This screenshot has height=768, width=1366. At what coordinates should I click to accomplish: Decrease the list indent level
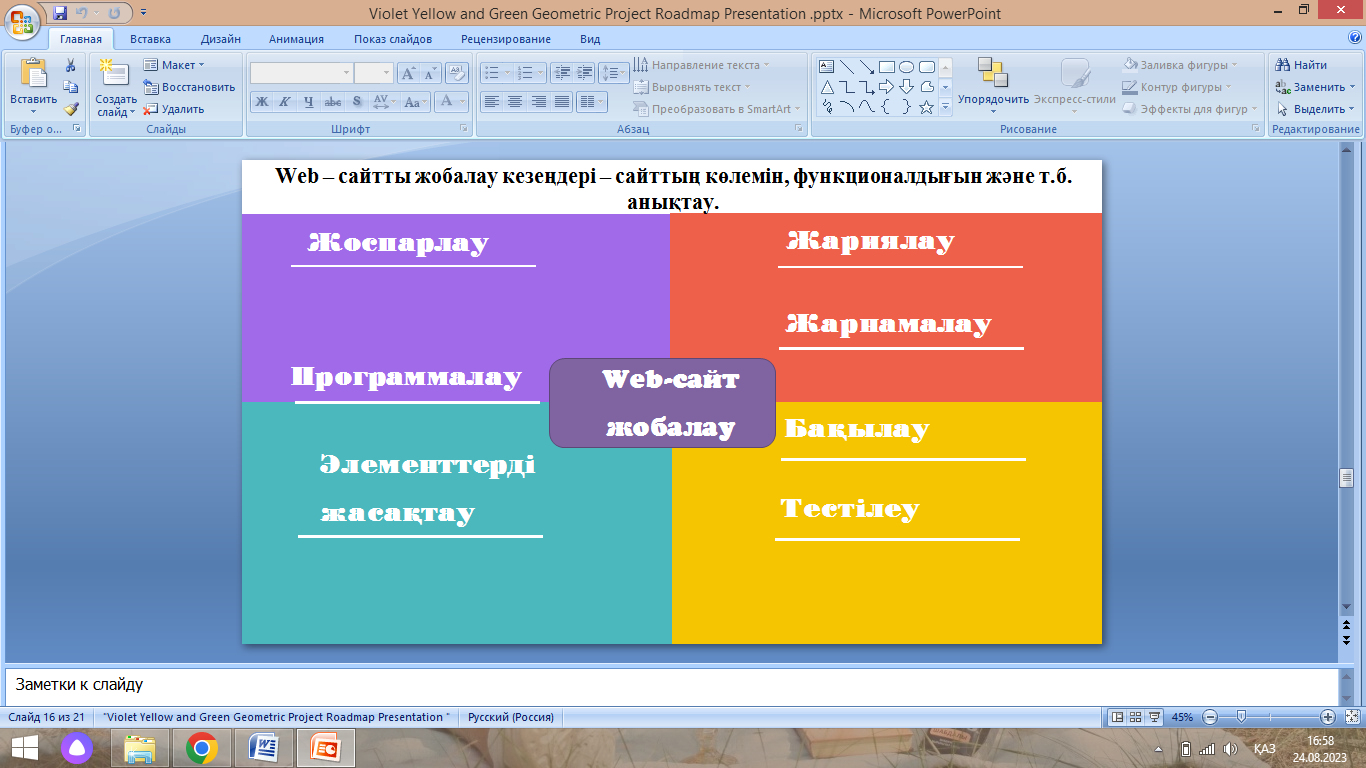pyautogui.click(x=561, y=73)
